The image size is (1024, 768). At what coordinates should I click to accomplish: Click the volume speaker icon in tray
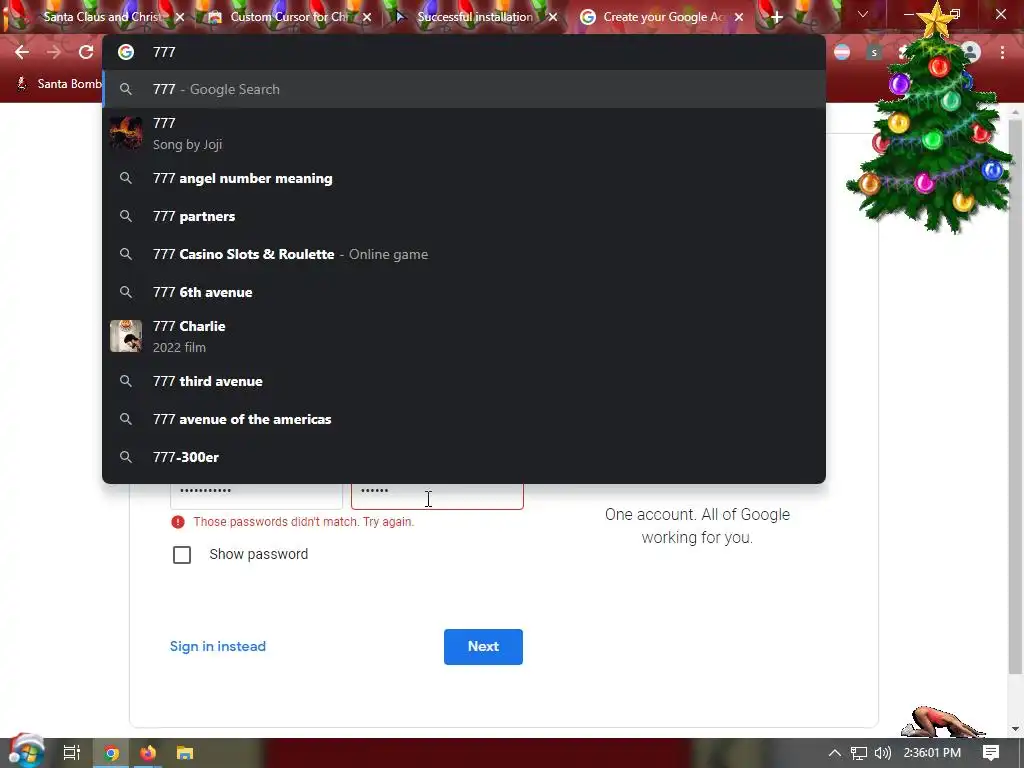click(882, 753)
